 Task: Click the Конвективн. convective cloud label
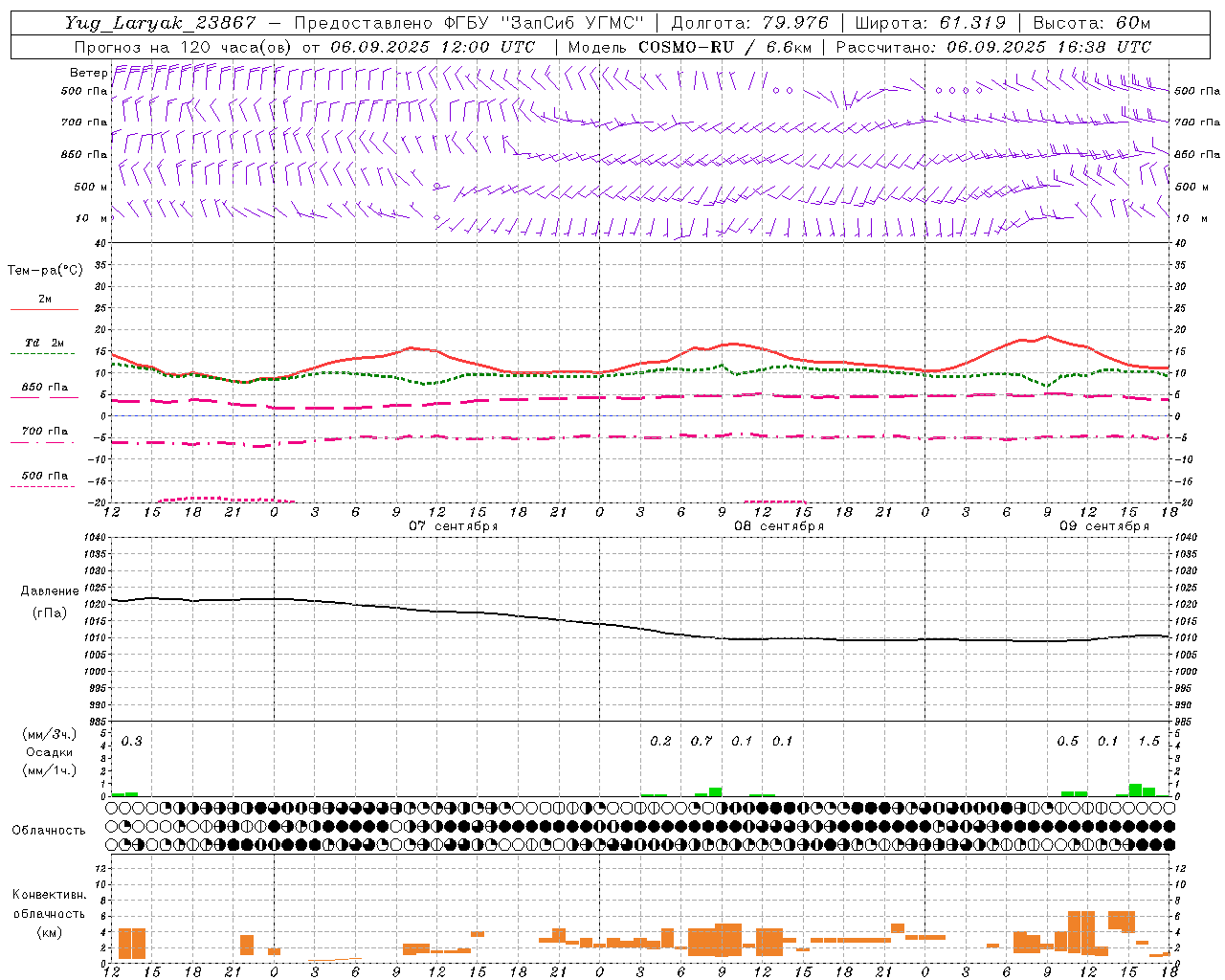coord(49,895)
